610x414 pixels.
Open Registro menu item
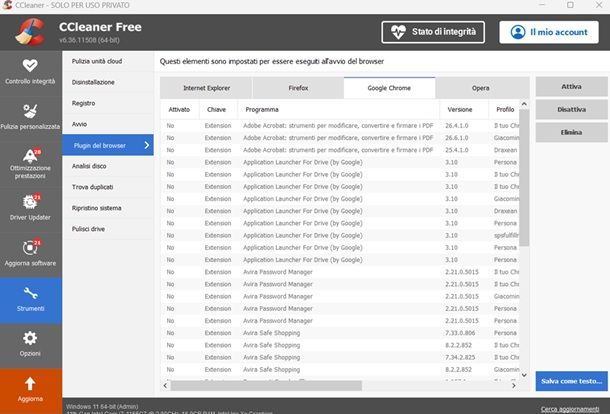tap(108, 103)
